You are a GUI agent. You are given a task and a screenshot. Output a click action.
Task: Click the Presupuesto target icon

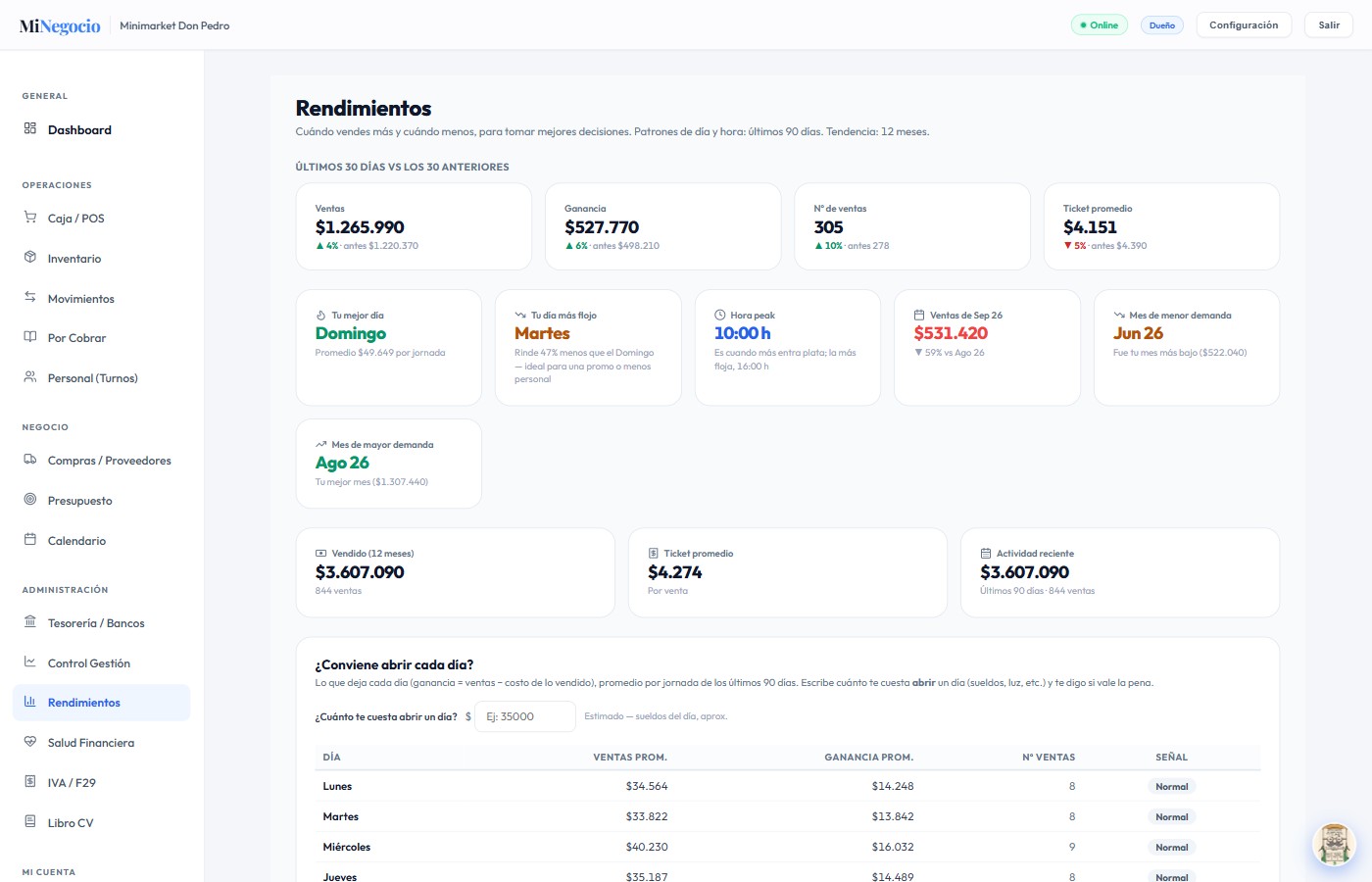coord(30,499)
